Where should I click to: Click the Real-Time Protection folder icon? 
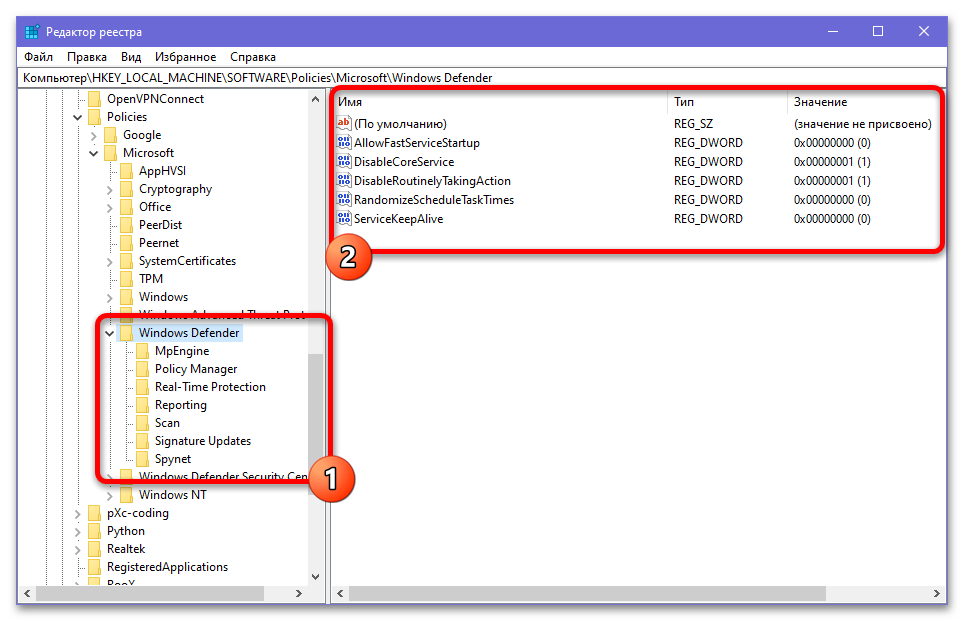click(x=143, y=387)
